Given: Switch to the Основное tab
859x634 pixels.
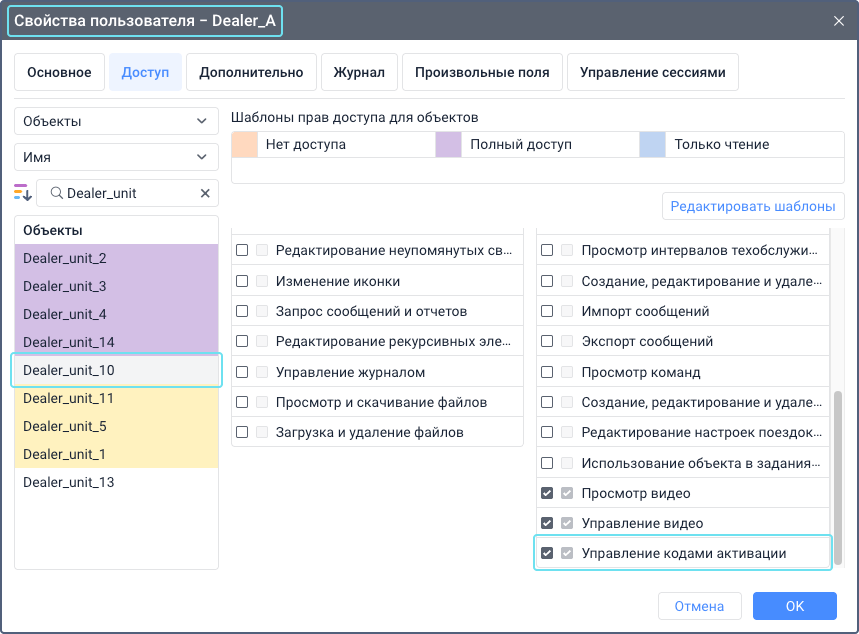Looking at the screenshot, I should pyautogui.click(x=58, y=71).
